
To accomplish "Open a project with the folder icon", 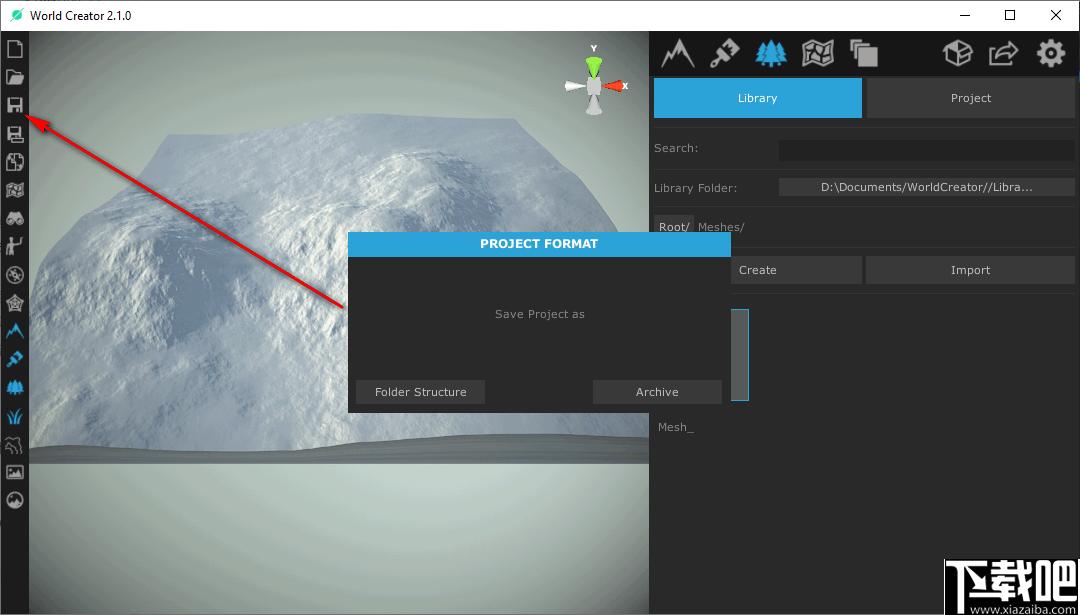I will tap(14, 76).
